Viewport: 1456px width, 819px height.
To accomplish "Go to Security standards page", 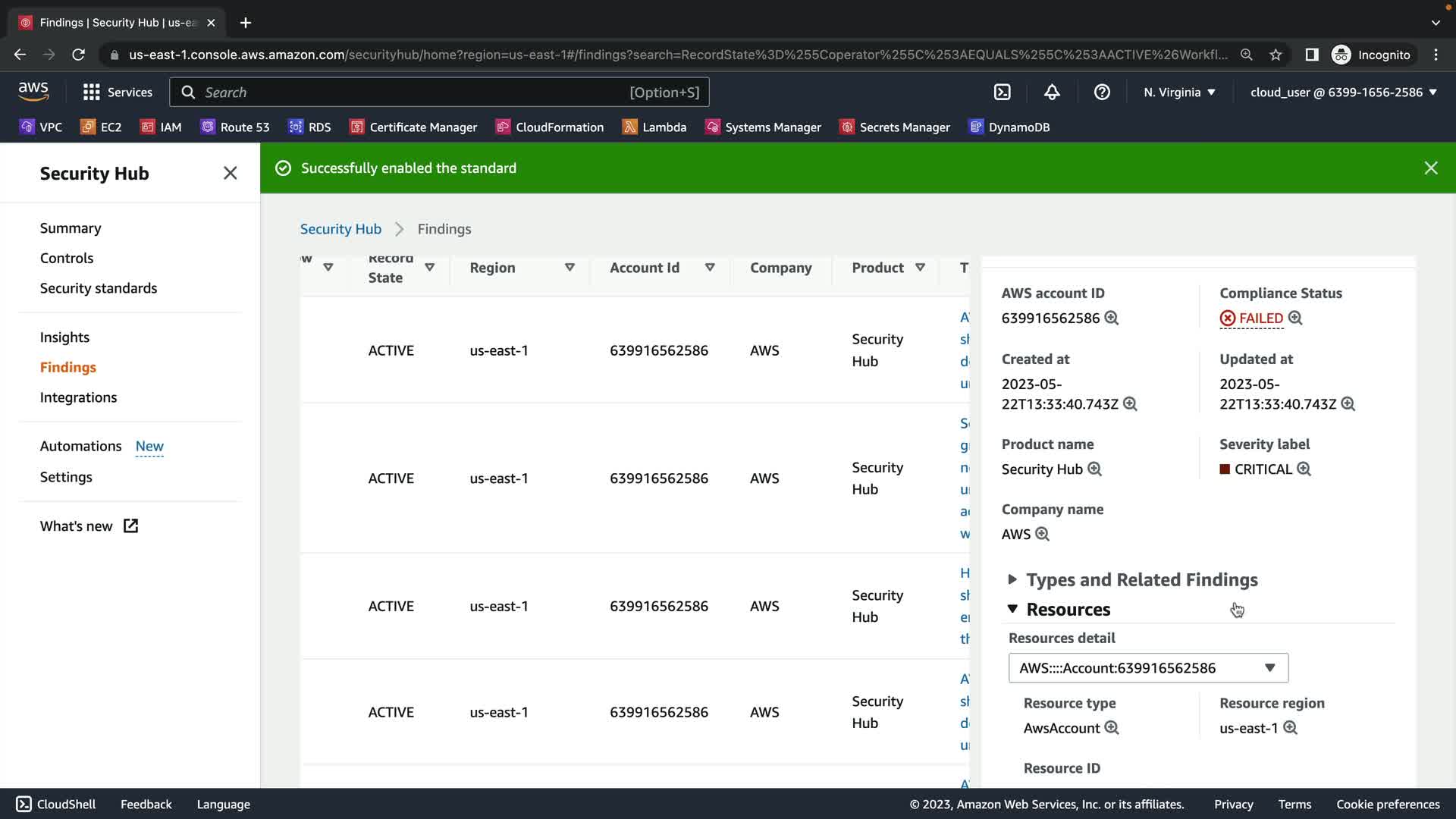I will [99, 288].
